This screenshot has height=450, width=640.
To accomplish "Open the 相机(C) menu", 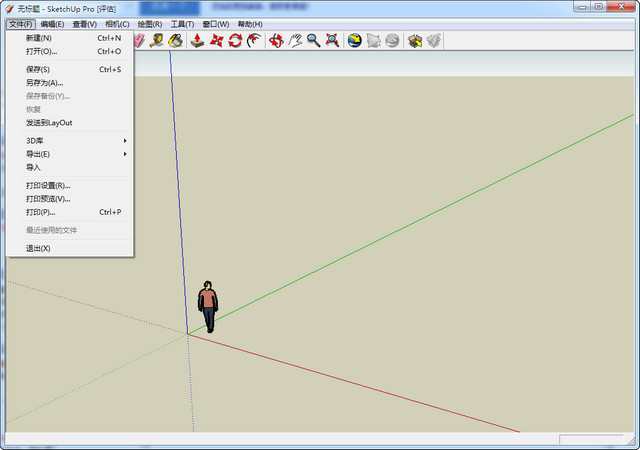I will pyautogui.click(x=117, y=24).
